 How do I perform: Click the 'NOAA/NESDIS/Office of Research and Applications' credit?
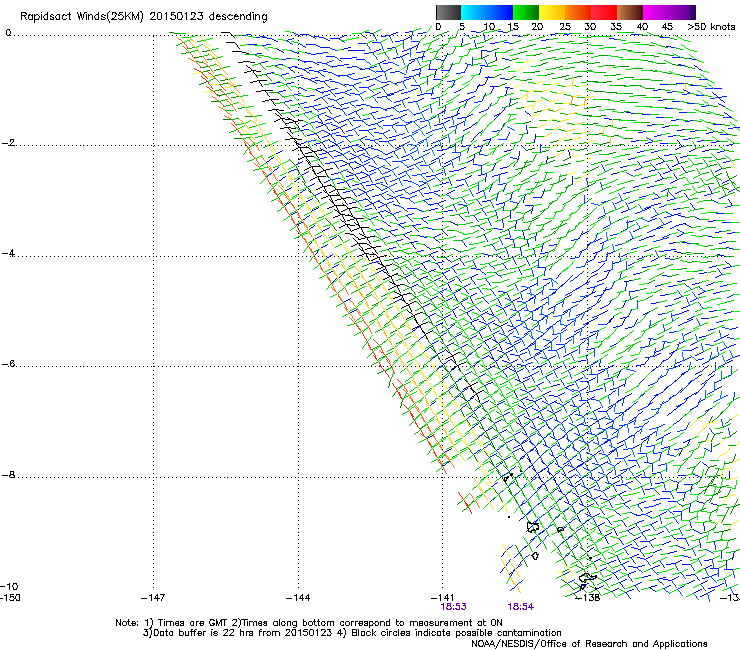tap(589, 644)
